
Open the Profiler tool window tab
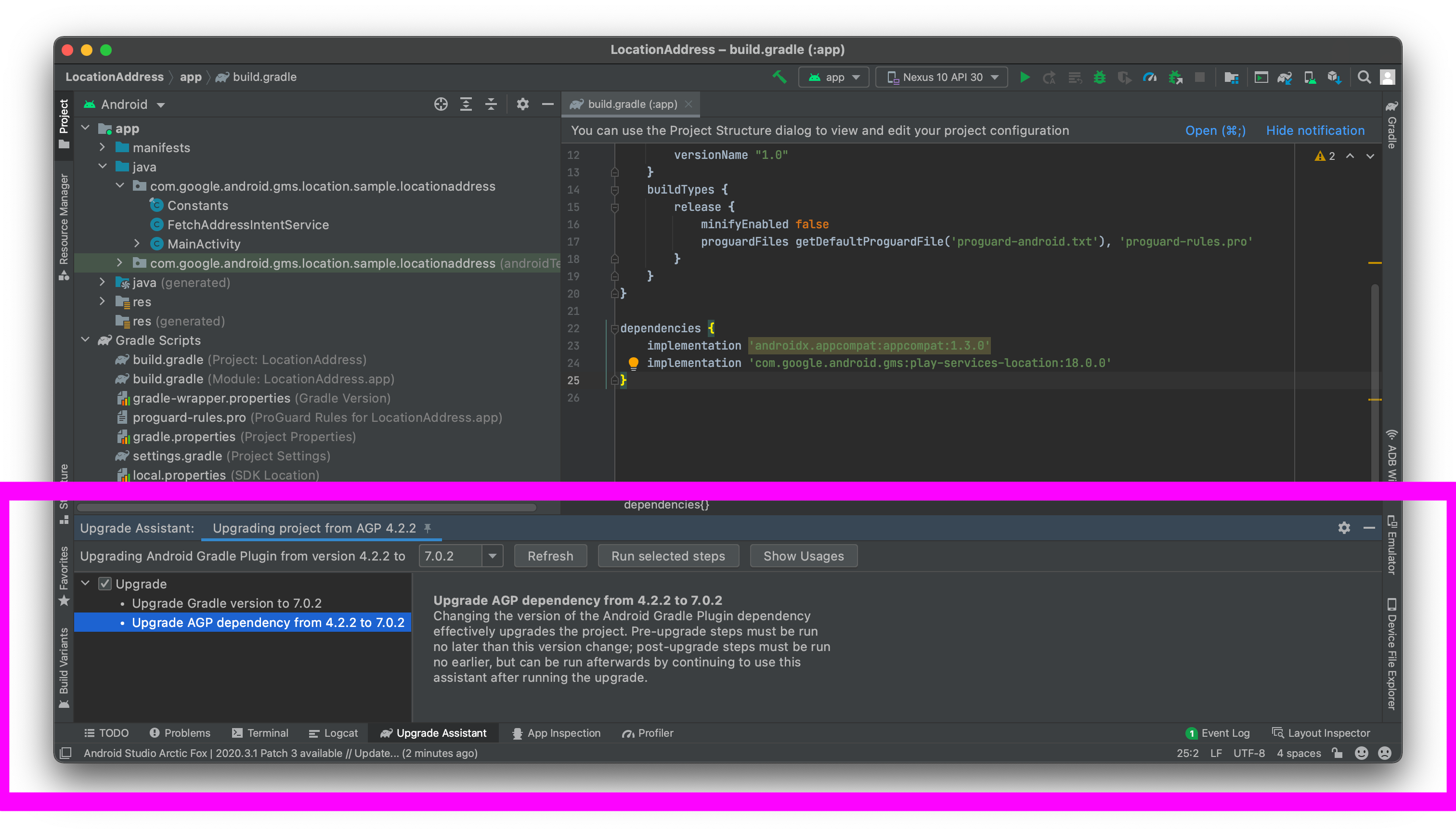point(648,732)
